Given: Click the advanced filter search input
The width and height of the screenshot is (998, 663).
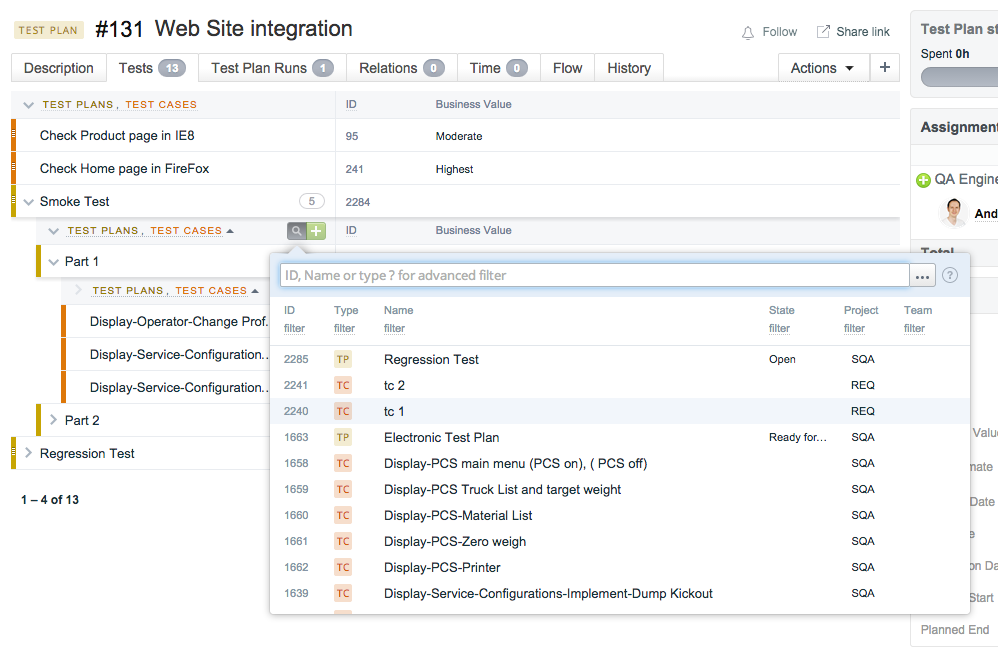Looking at the screenshot, I should click(x=594, y=276).
